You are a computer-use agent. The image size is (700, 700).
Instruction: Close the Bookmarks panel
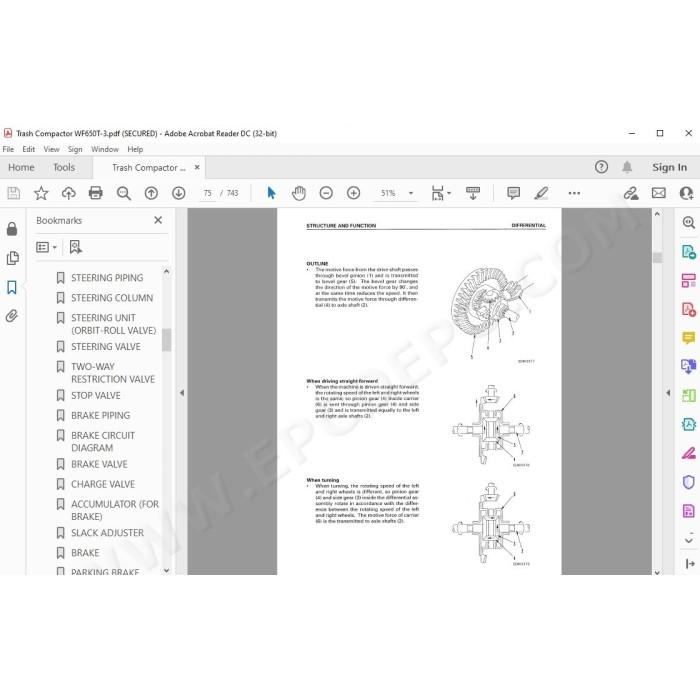pyautogui.click(x=158, y=220)
